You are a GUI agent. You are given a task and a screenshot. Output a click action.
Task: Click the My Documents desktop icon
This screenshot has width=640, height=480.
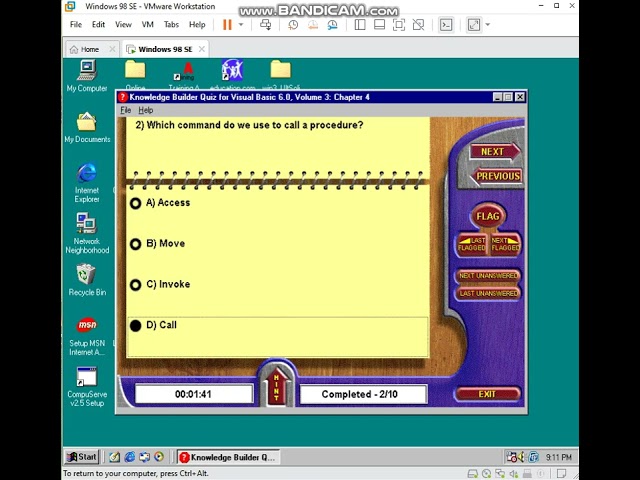coord(87,127)
